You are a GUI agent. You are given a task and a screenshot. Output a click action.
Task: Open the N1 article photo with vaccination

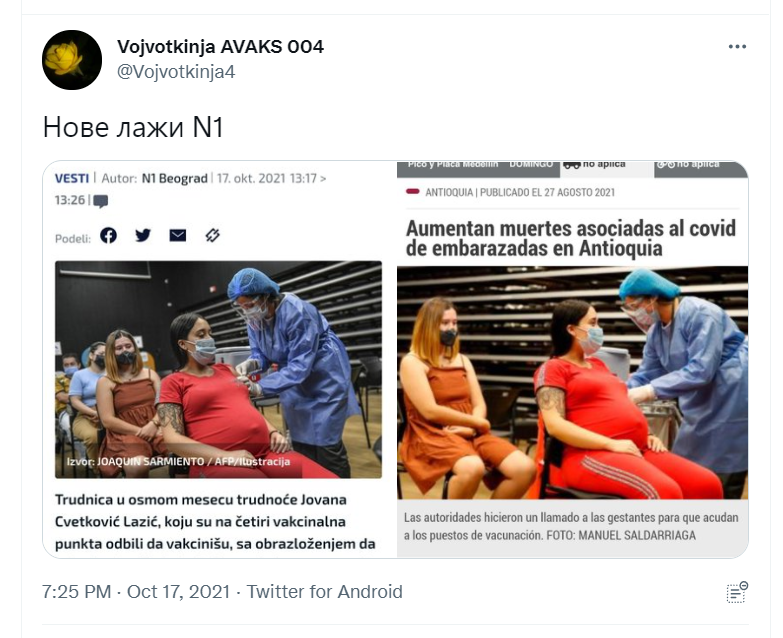coord(218,369)
